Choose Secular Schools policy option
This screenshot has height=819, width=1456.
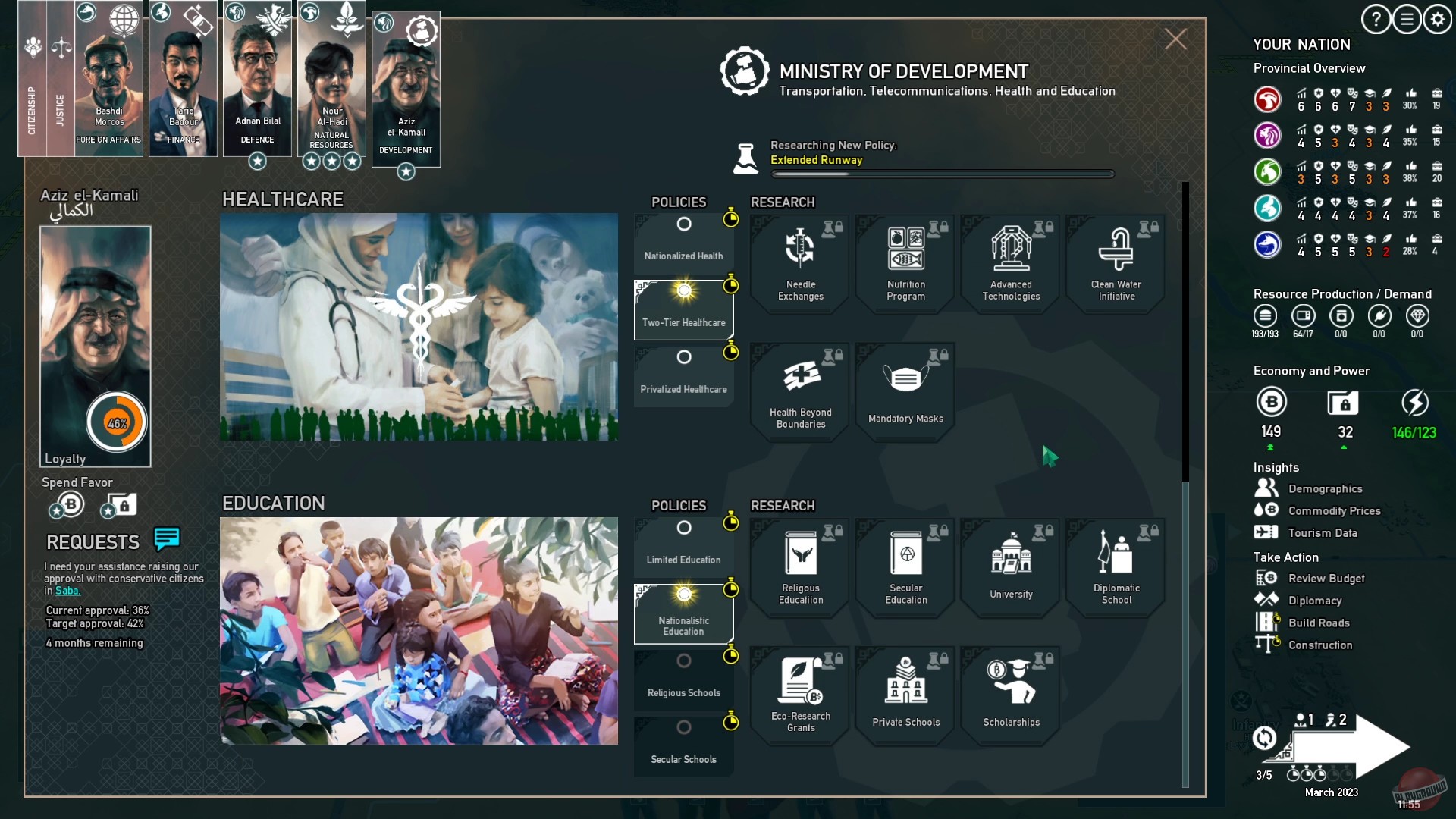click(684, 728)
